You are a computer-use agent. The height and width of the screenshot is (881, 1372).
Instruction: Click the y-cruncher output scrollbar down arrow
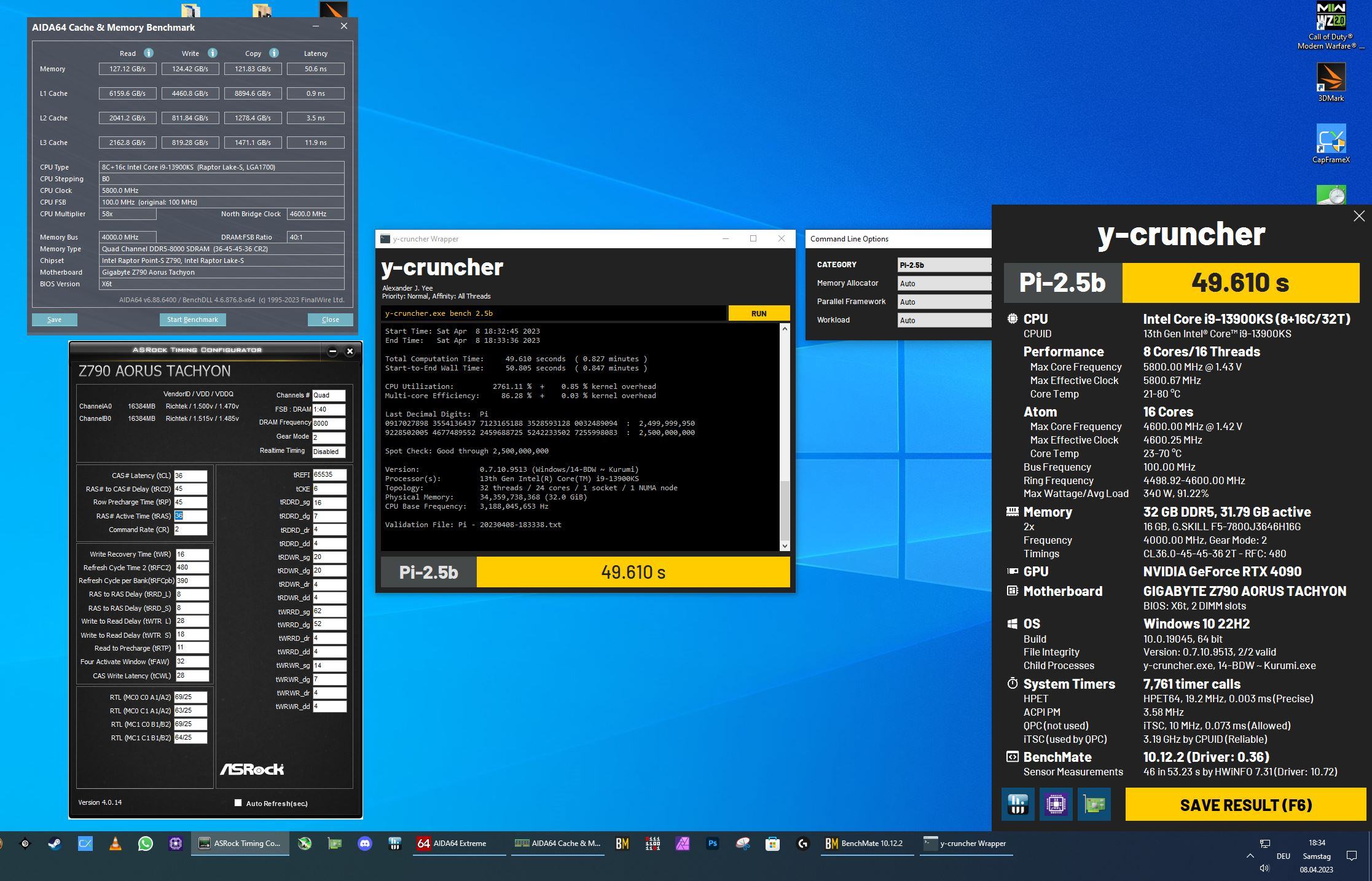click(785, 546)
